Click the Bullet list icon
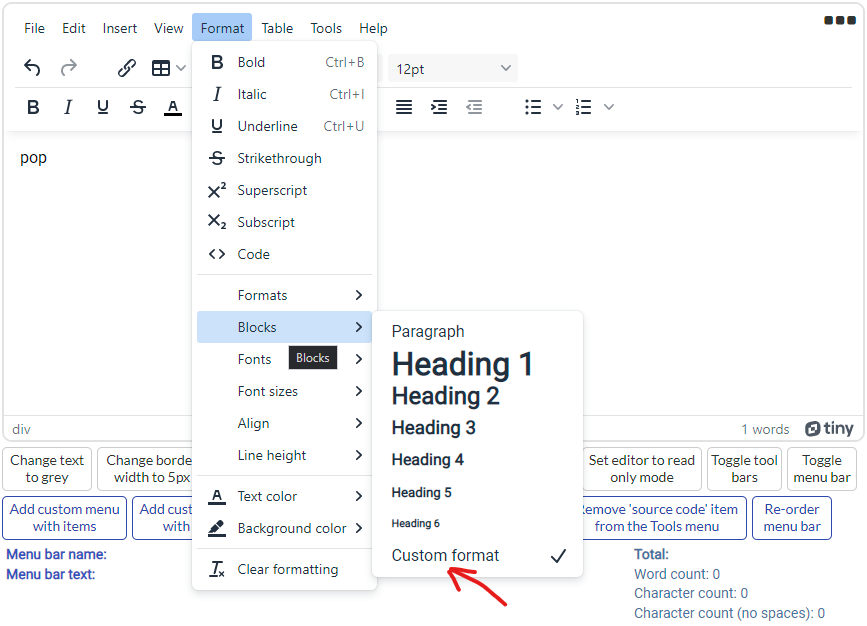Viewport: 867px width, 626px height. point(533,107)
